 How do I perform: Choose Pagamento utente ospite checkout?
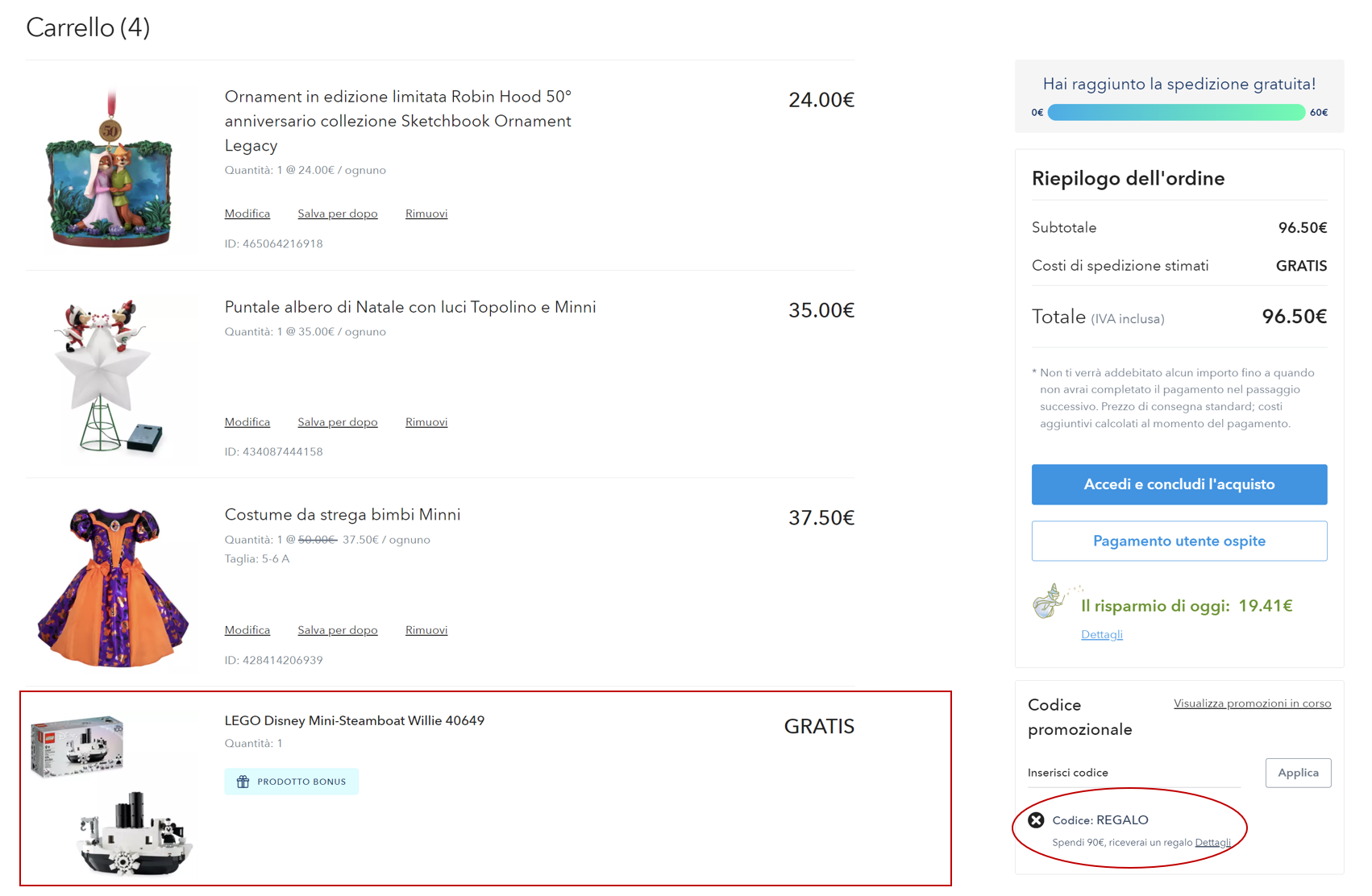(x=1179, y=541)
